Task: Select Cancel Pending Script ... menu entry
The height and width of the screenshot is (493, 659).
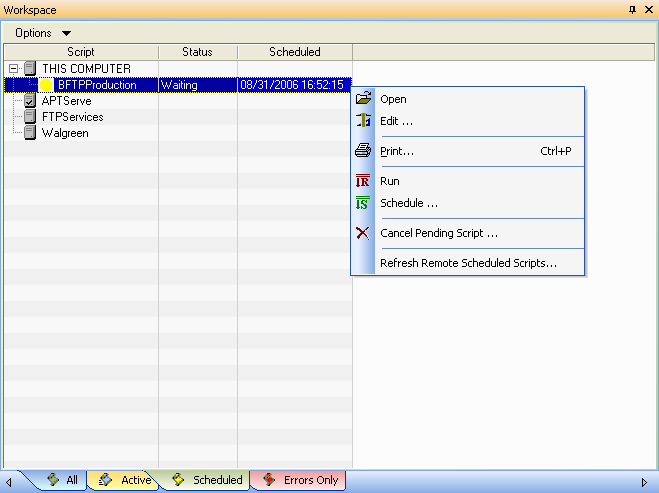Action: tap(467, 233)
